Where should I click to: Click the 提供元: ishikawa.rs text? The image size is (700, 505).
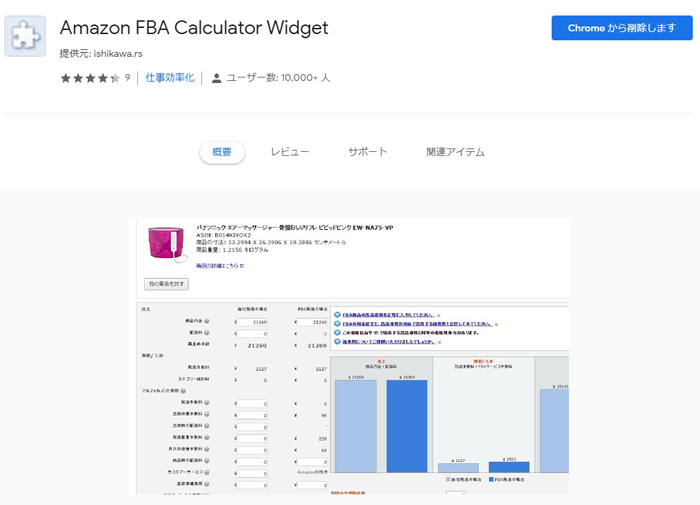[101, 54]
